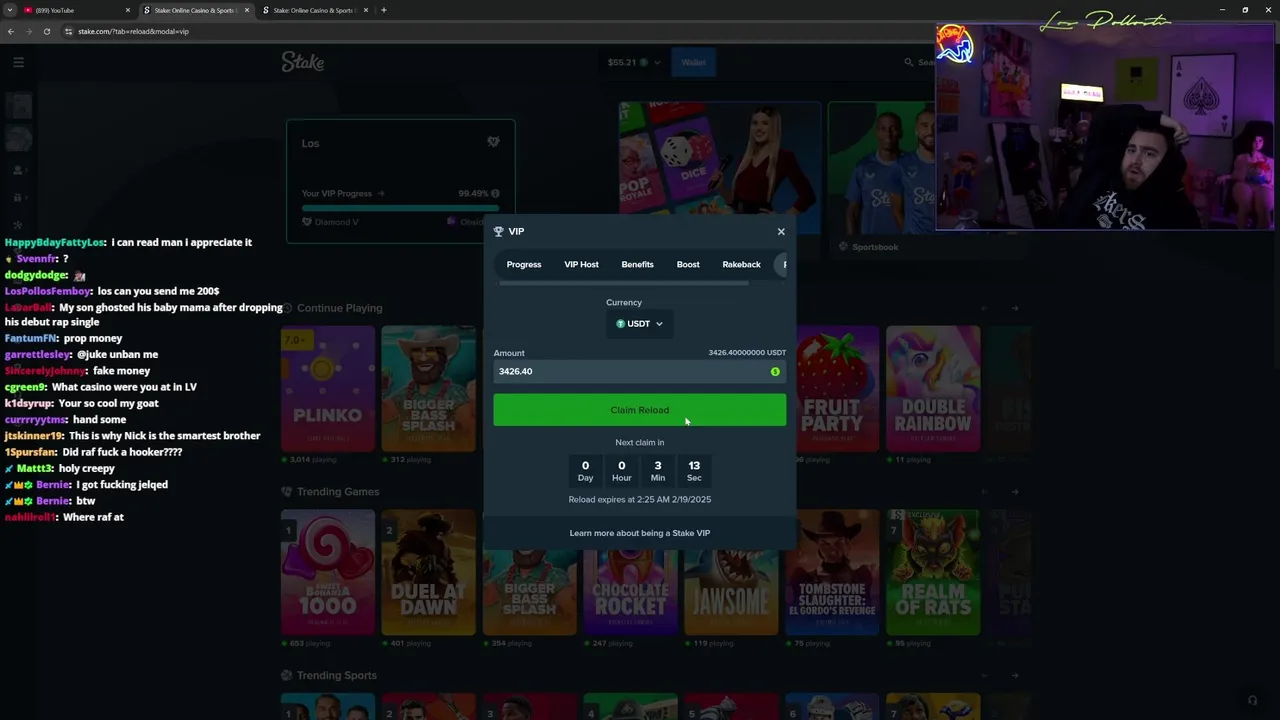The width and height of the screenshot is (1280, 720).
Task: Close the VIP modal with X
Action: coord(781,232)
